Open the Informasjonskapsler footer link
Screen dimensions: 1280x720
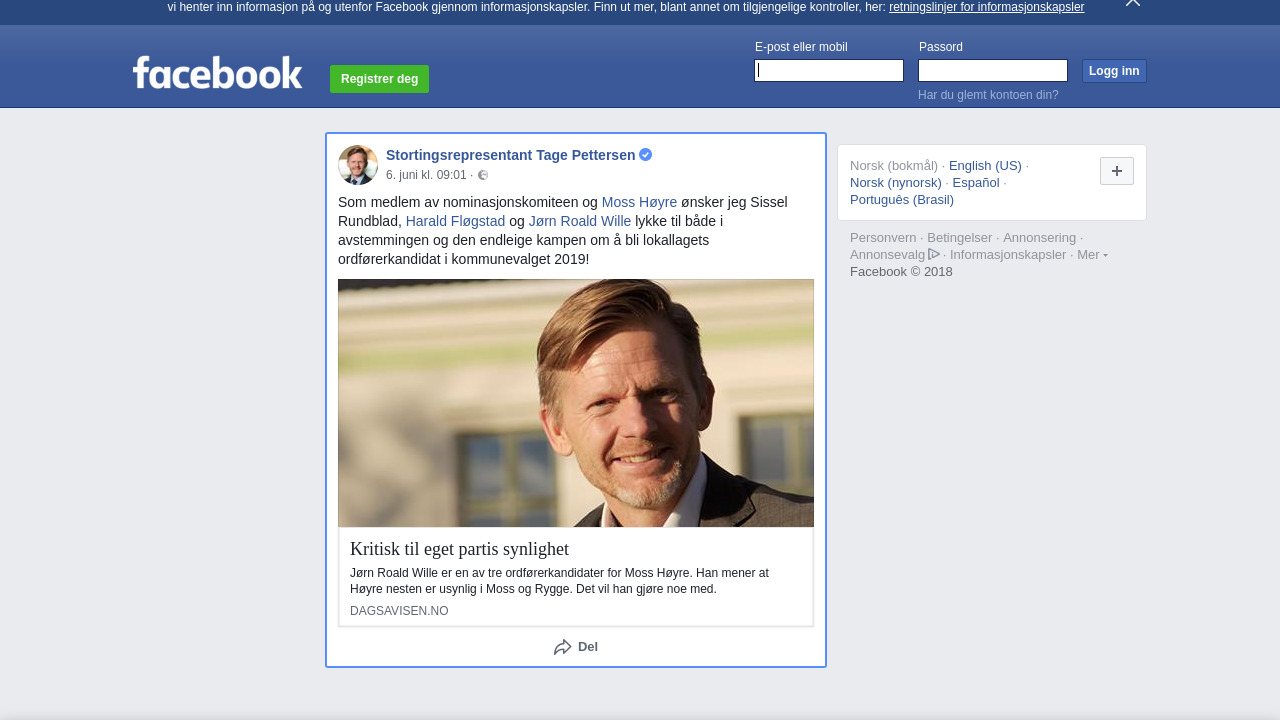point(1008,255)
